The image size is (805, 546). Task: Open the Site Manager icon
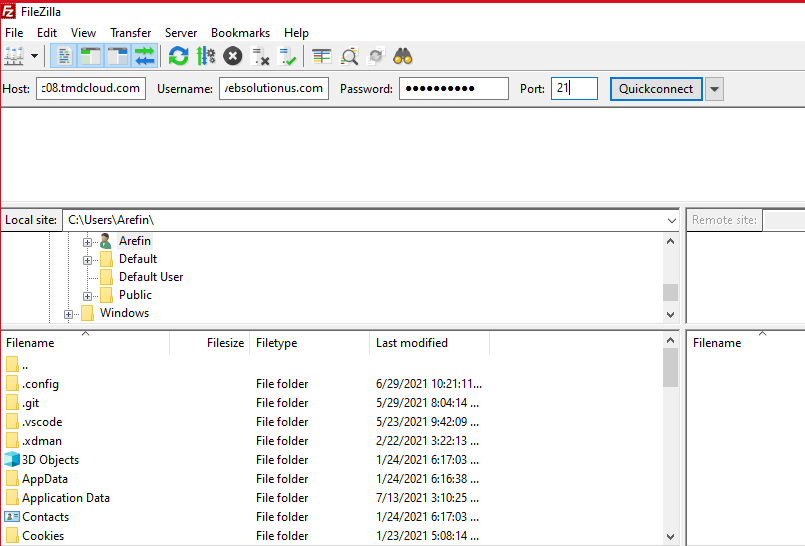point(14,56)
